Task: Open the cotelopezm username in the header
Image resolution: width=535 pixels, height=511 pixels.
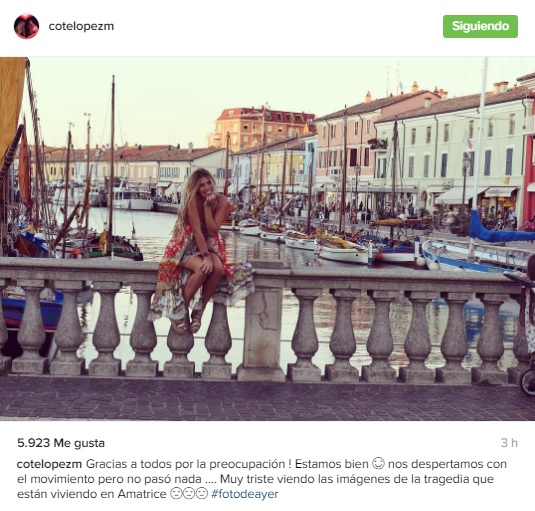Action: pos(81,26)
